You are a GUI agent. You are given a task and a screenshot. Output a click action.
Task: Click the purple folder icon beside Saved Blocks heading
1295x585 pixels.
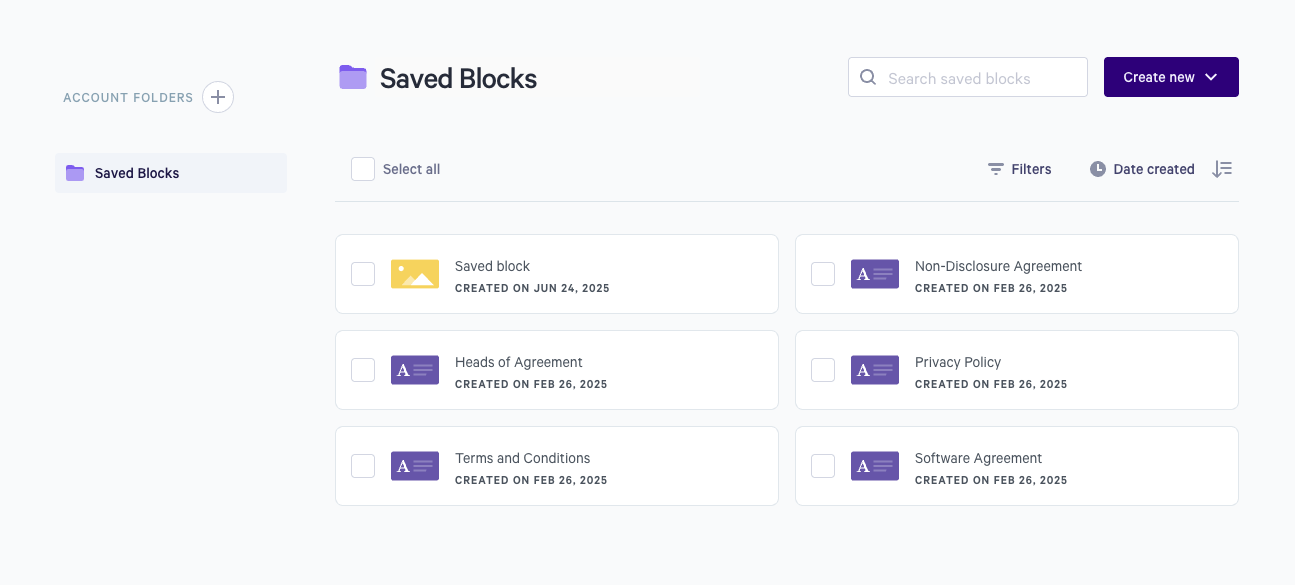[353, 77]
